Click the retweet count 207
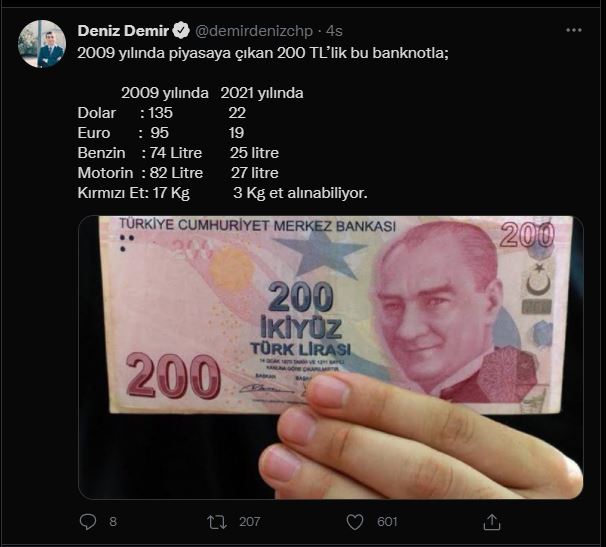 [x=250, y=522]
